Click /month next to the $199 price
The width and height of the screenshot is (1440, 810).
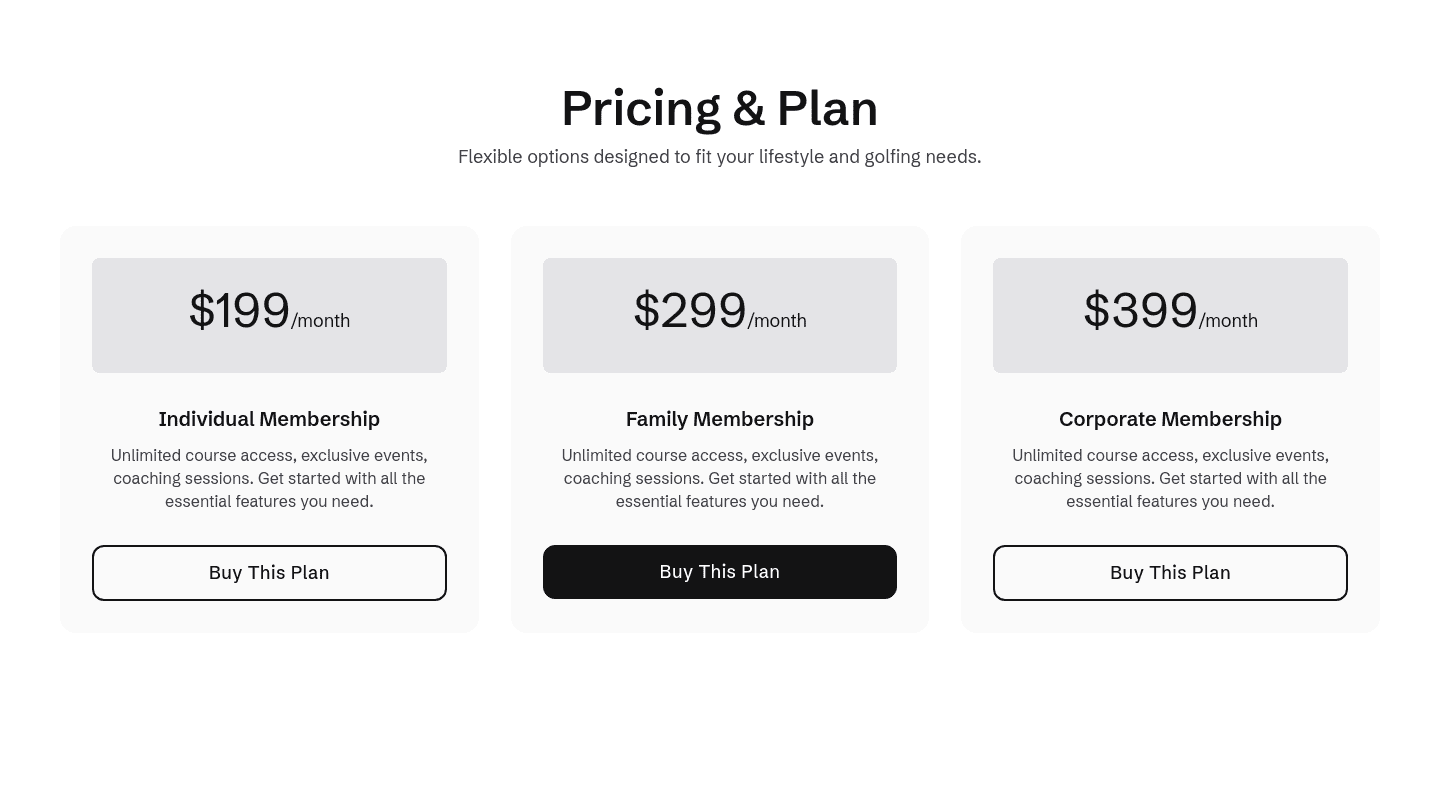pos(320,321)
